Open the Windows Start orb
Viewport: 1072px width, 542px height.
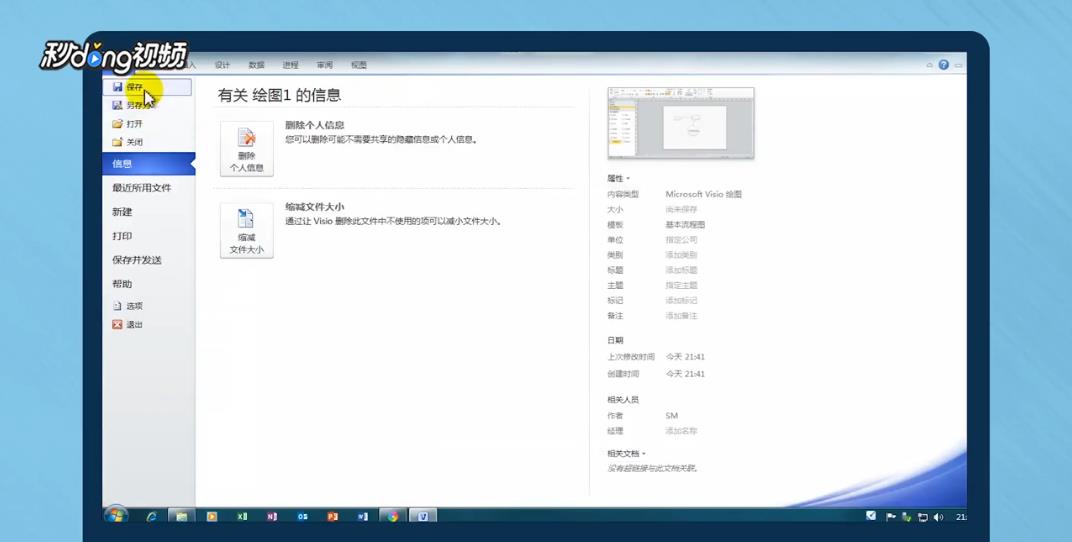coord(116,516)
